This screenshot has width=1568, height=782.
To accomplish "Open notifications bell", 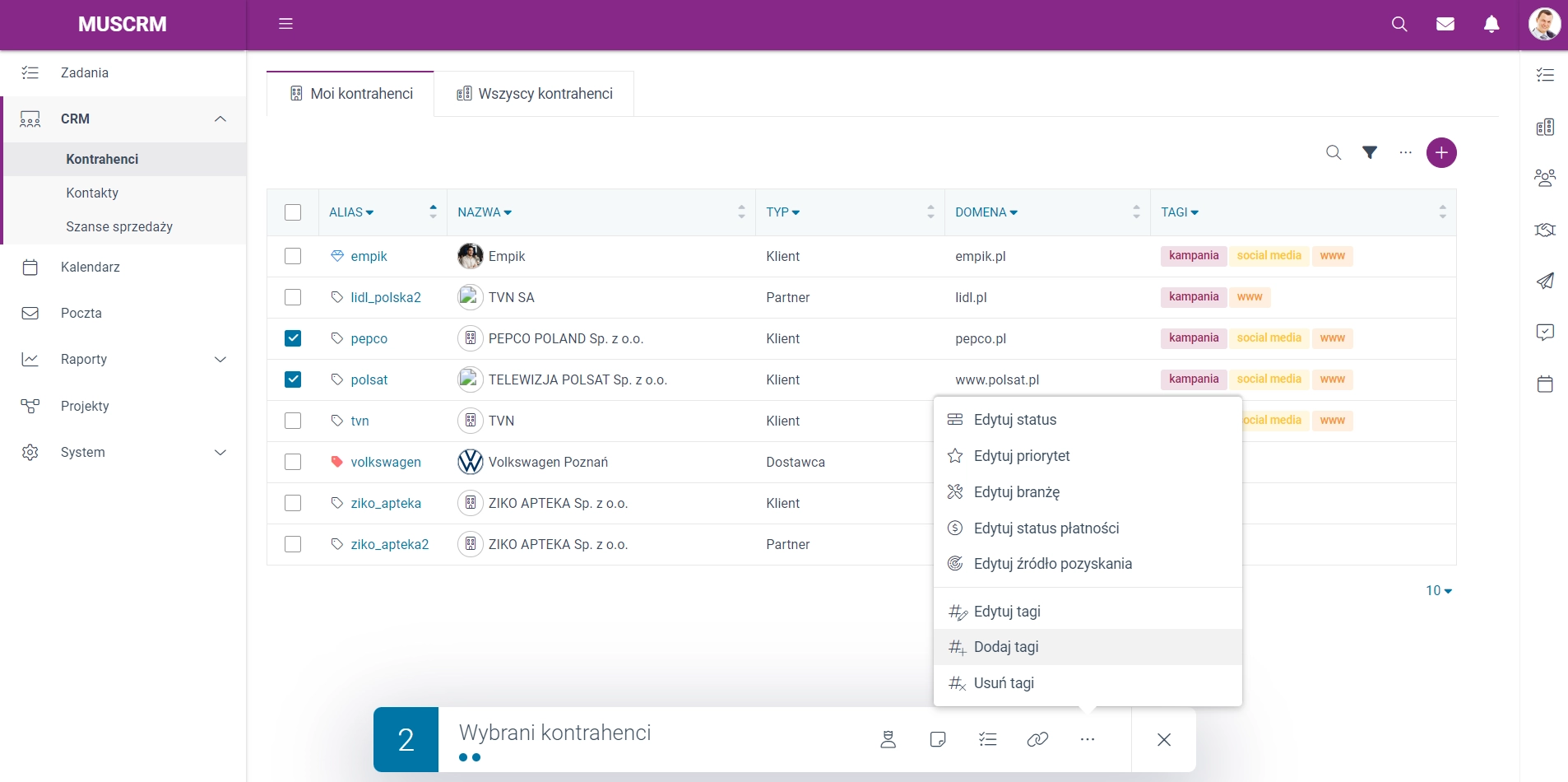I will (1491, 24).
